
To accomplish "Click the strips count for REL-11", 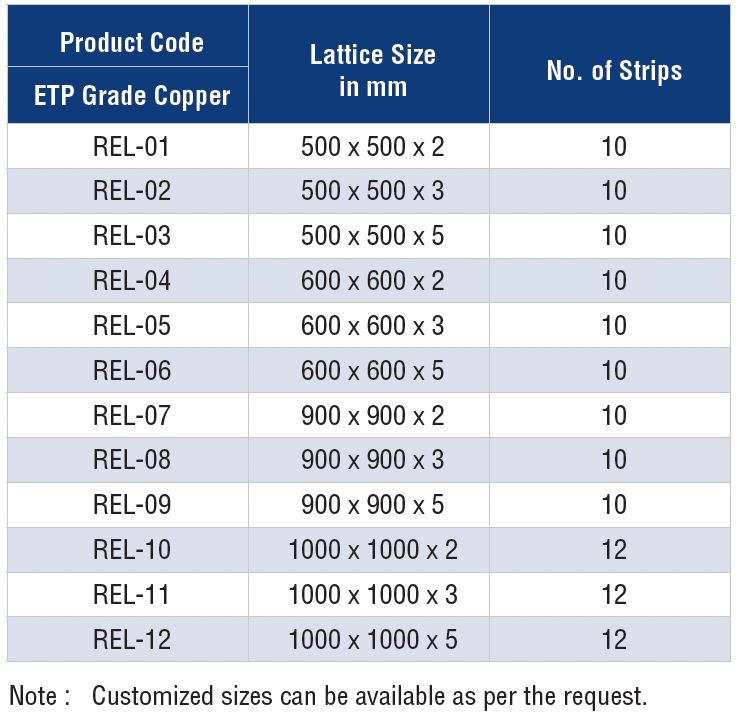I will coord(614,595).
